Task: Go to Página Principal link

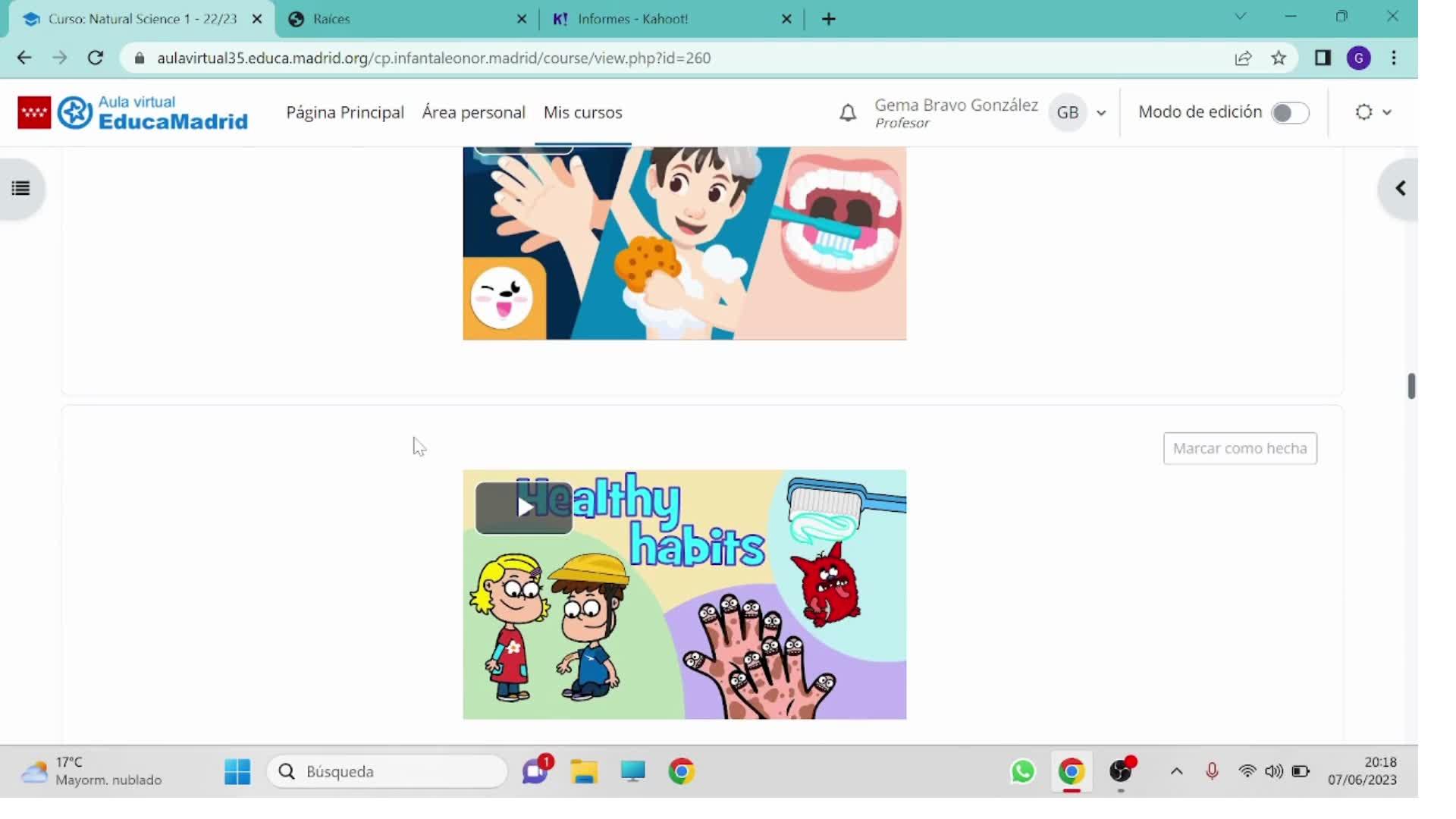Action: (345, 112)
